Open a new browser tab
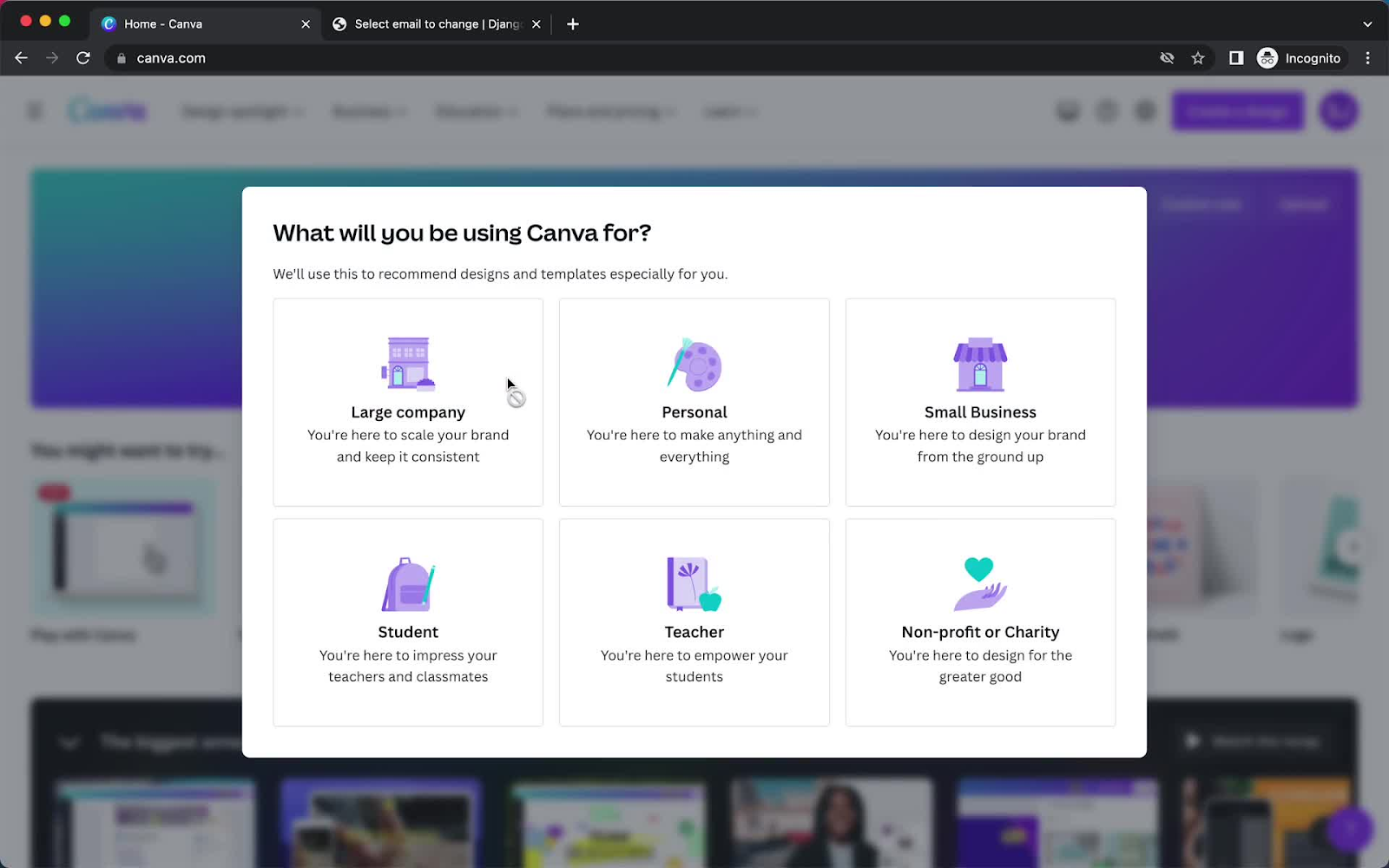Image resolution: width=1389 pixels, height=868 pixels. coord(572,23)
